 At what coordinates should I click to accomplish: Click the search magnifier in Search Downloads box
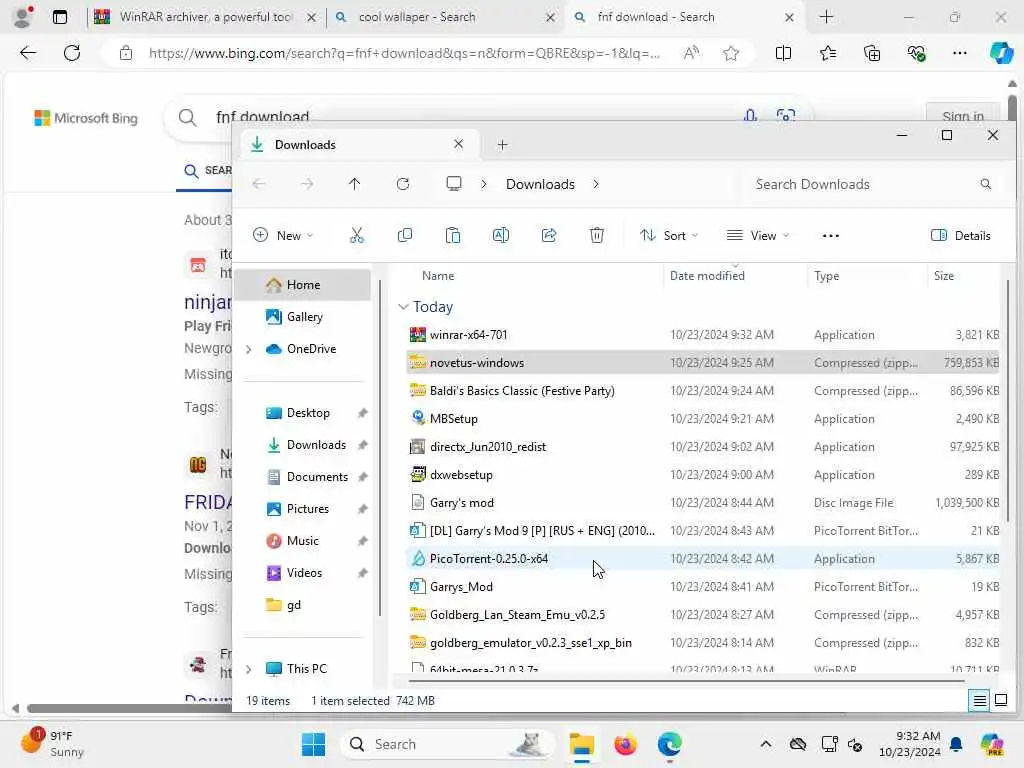[x=985, y=184]
